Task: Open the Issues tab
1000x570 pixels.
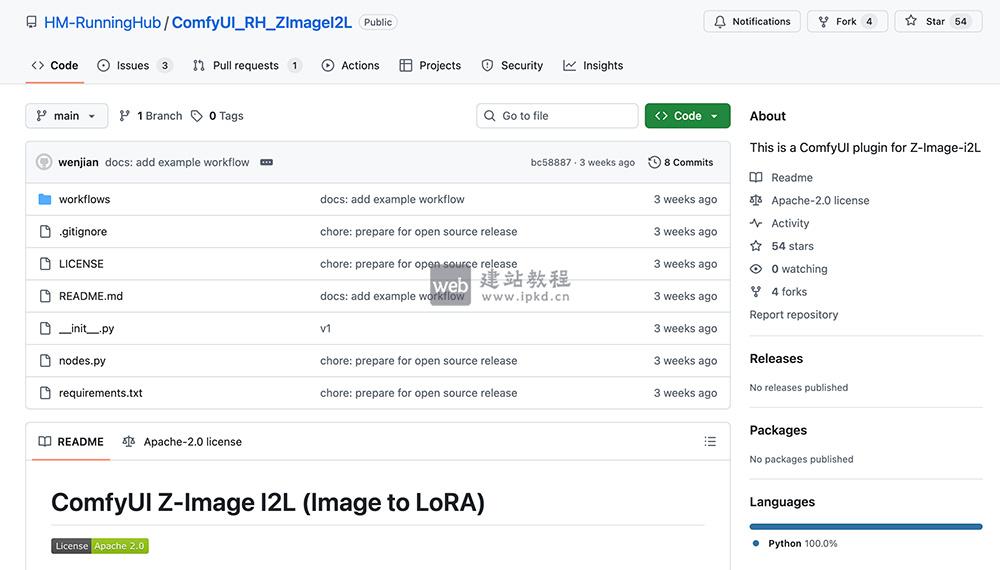Action: (x=135, y=65)
